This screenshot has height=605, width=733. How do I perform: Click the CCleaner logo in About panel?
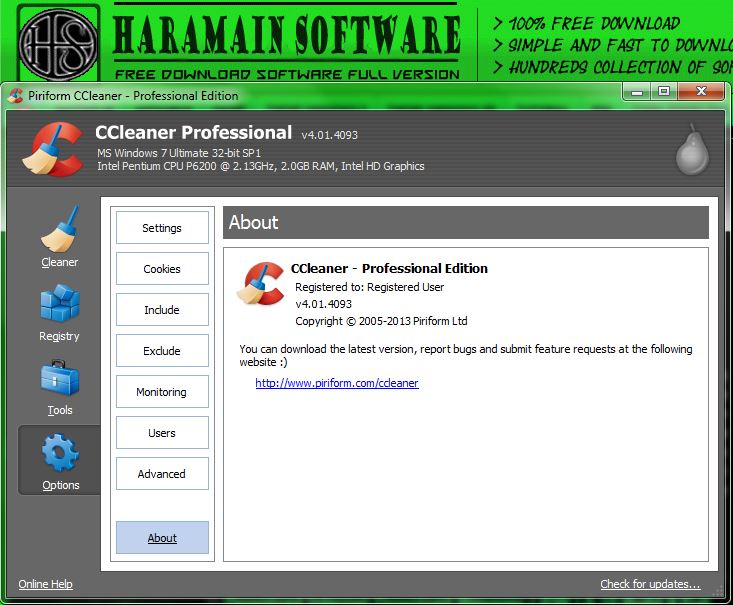(260, 284)
